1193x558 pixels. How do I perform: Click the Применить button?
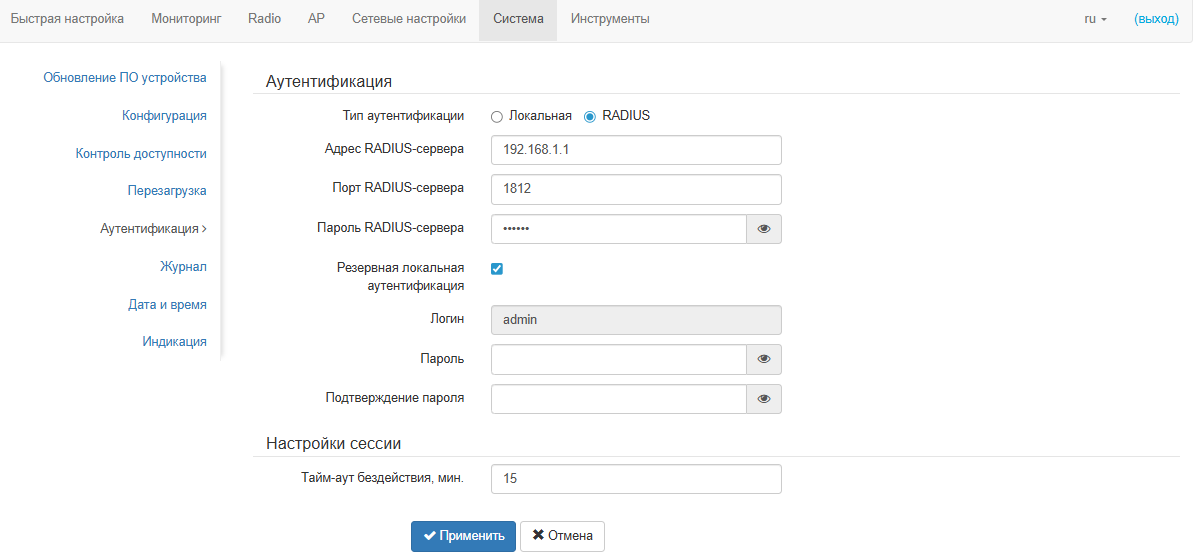[463, 536]
